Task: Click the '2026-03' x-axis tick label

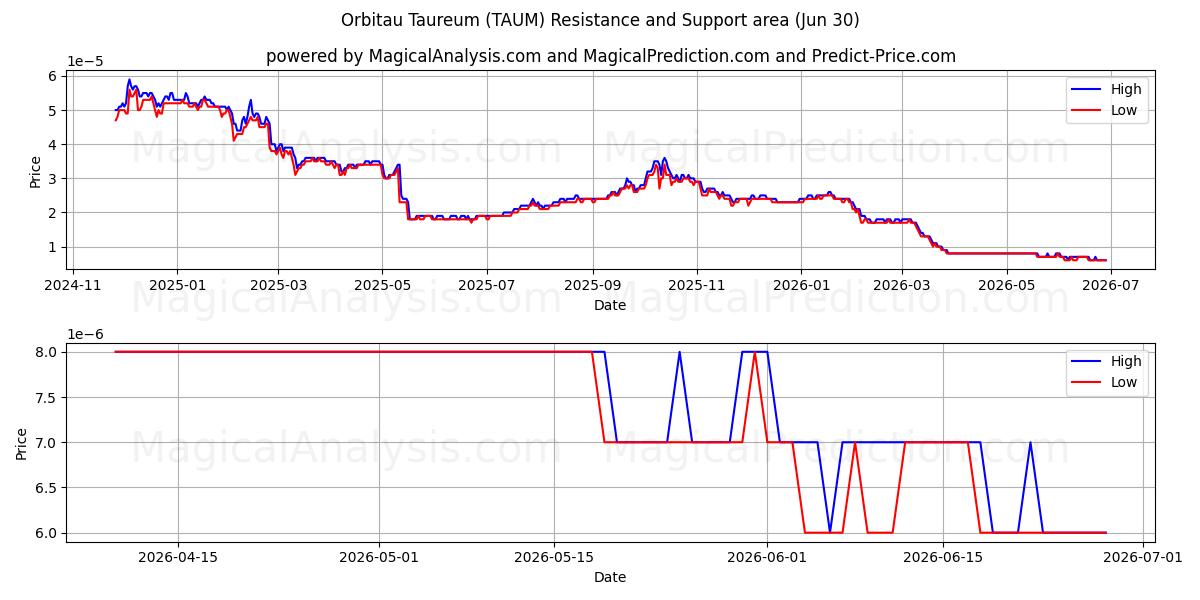Action: (x=902, y=286)
